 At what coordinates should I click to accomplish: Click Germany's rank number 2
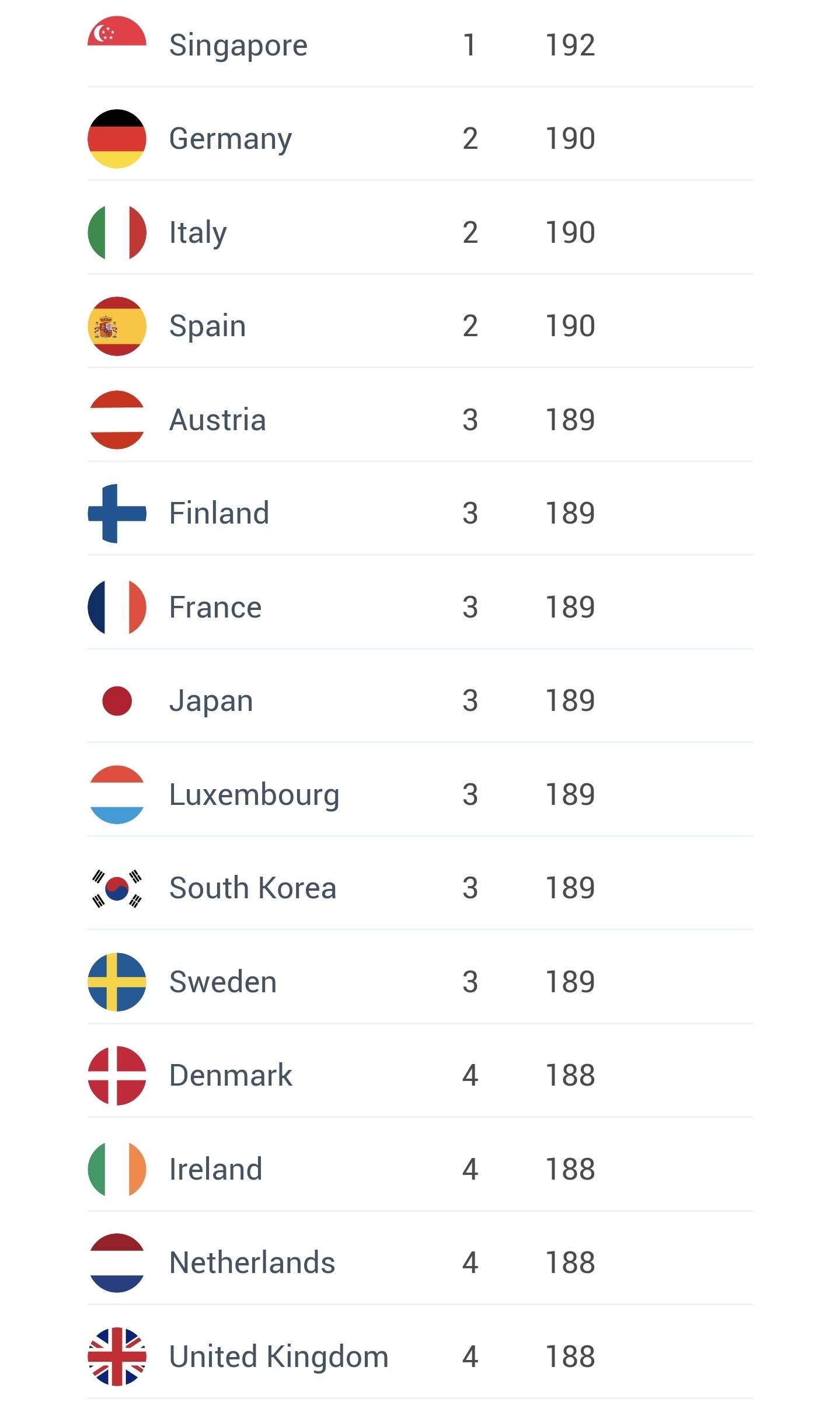(470, 139)
